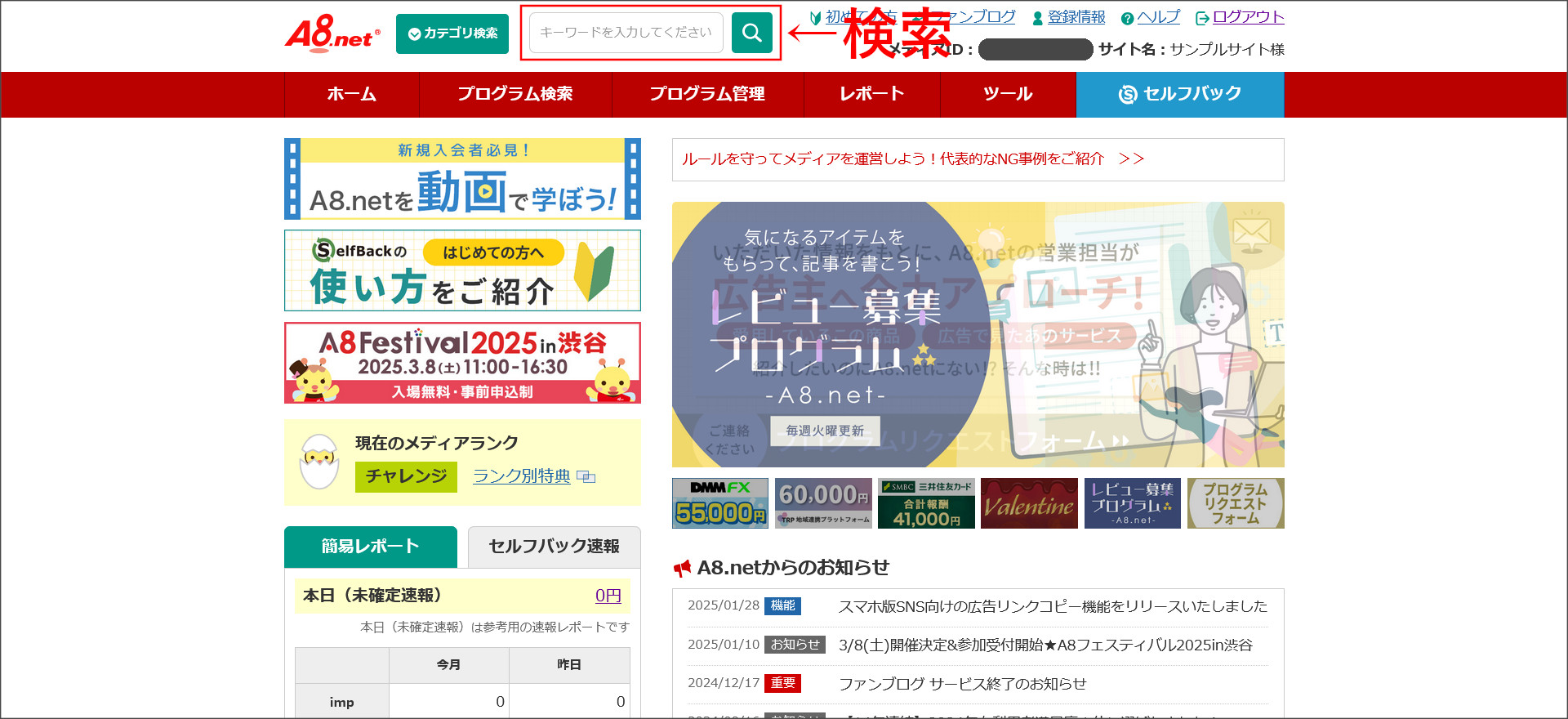Open ツール menu
This screenshot has height=719, width=1568.
(1008, 94)
